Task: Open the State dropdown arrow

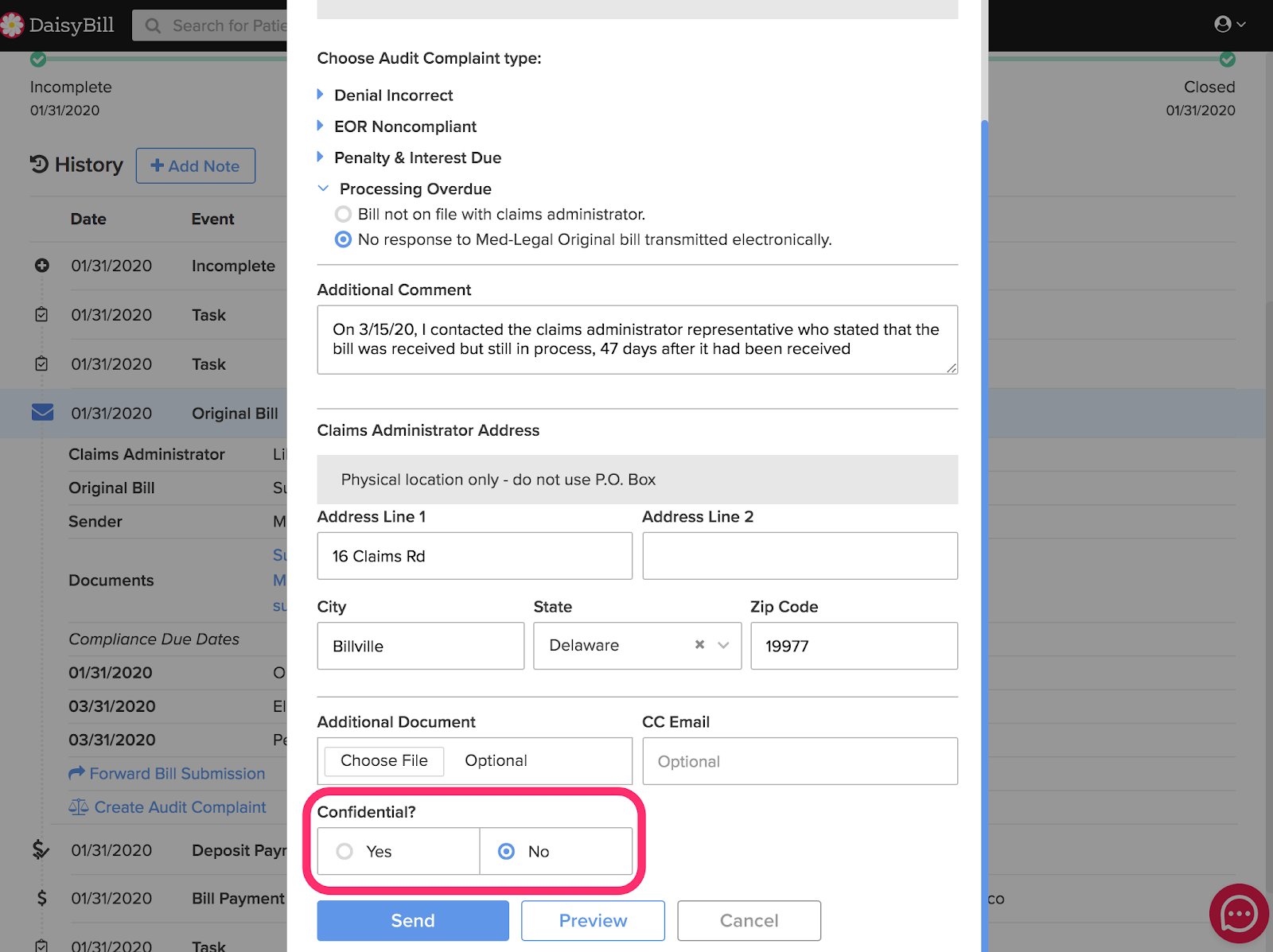Action: pyautogui.click(x=723, y=645)
